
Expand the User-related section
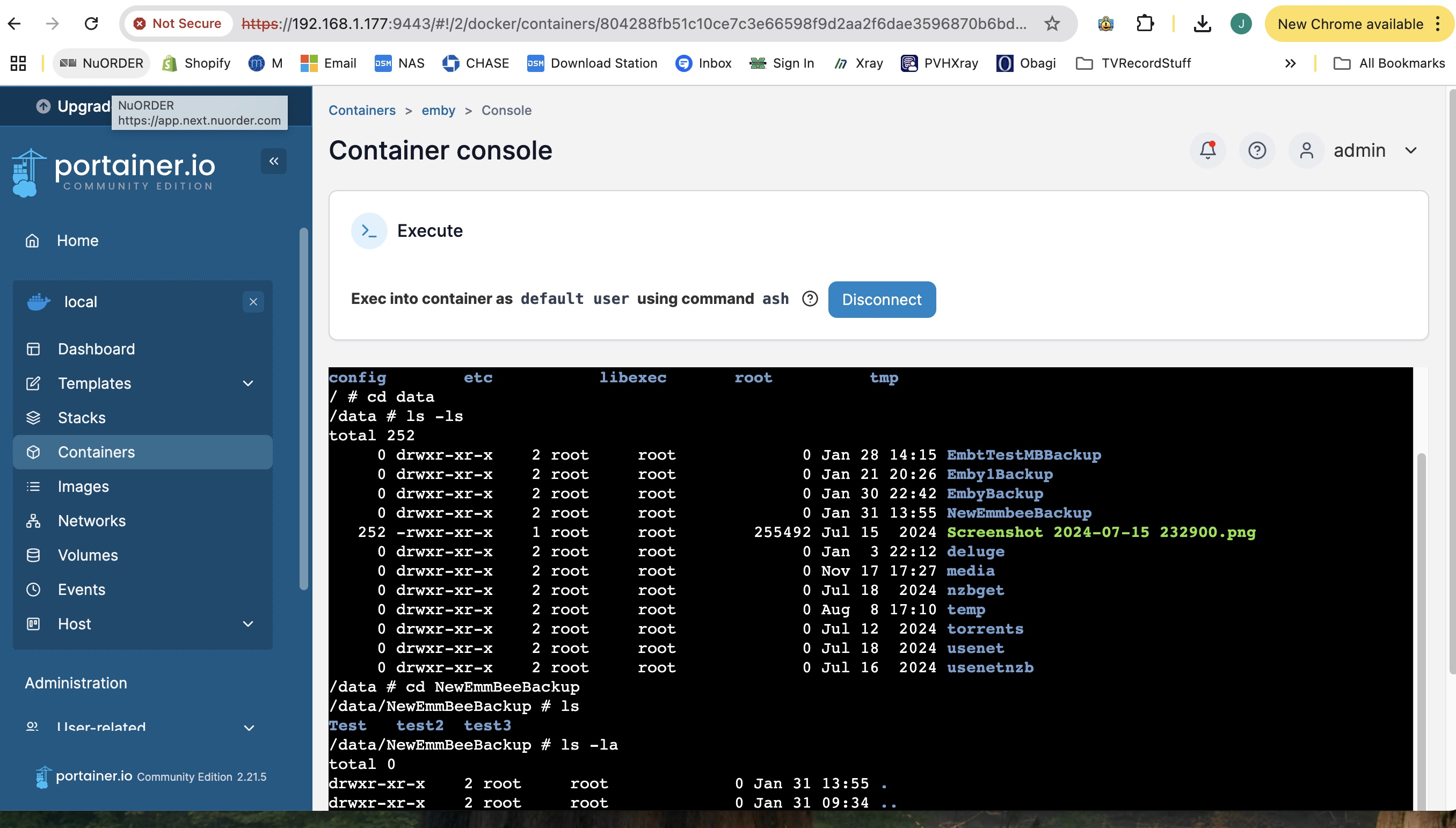tap(249, 728)
